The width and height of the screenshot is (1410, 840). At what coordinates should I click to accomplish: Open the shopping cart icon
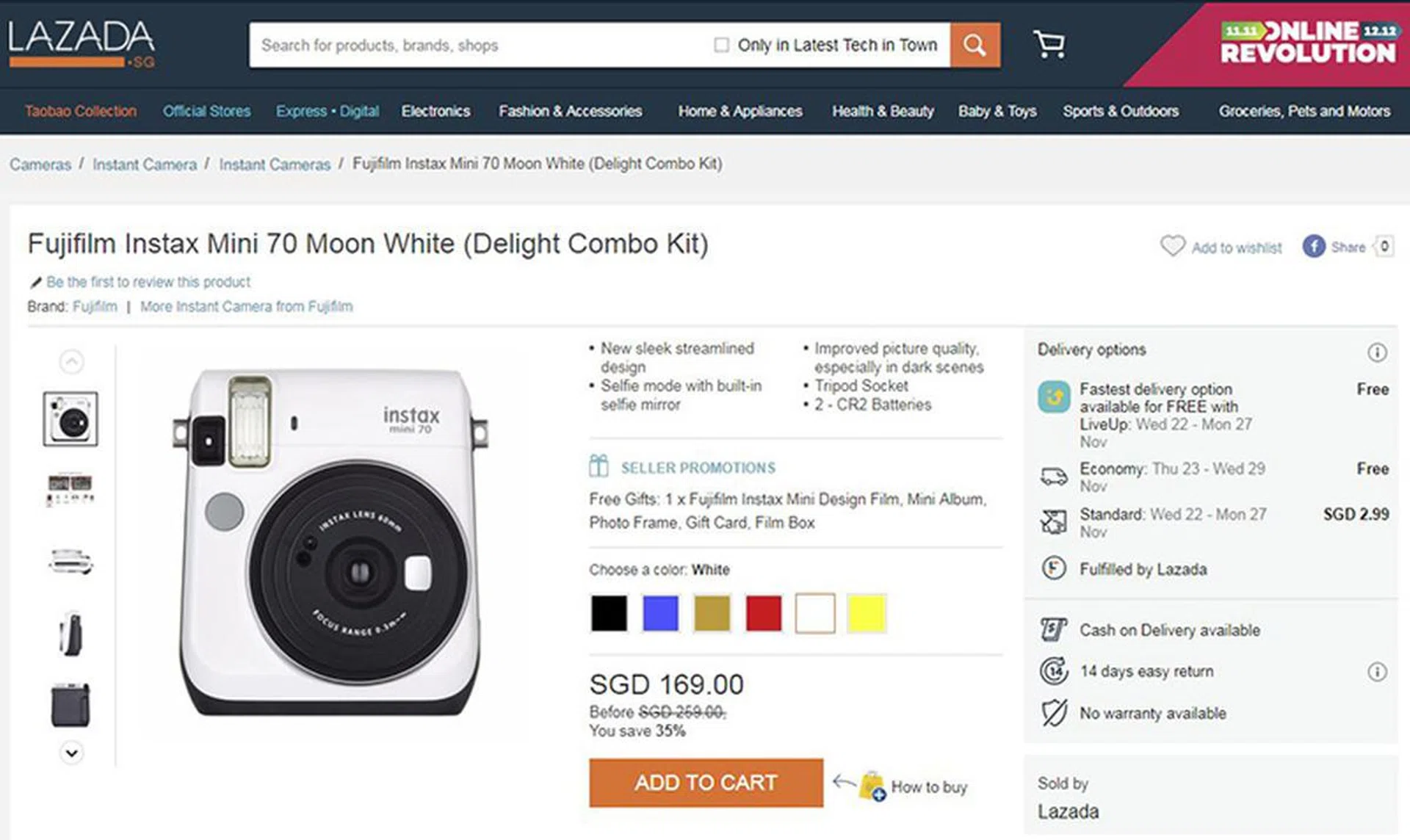(x=1049, y=45)
